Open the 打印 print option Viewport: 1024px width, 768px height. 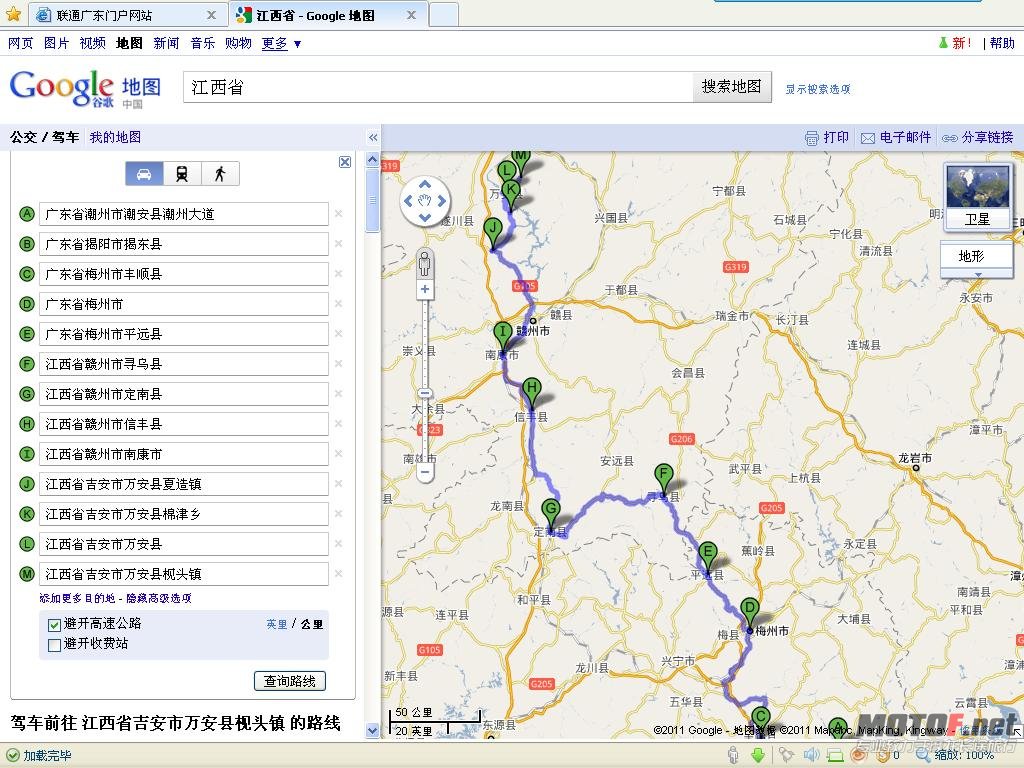[x=828, y=137]
